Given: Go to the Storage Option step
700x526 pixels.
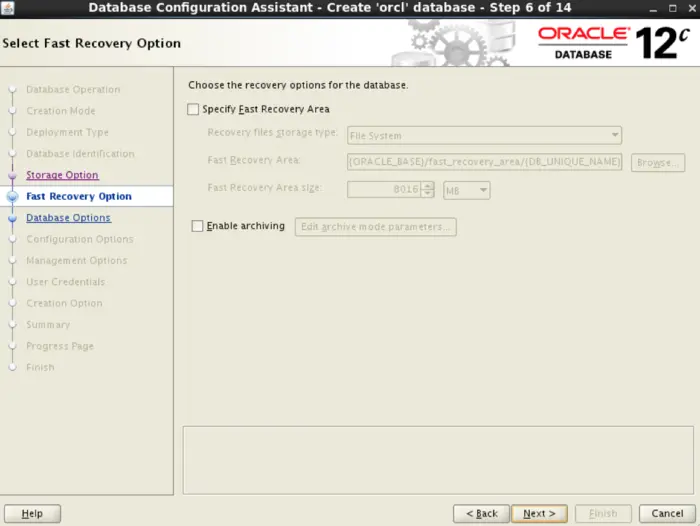Looking at the screenshot, I should click(62, 175).
